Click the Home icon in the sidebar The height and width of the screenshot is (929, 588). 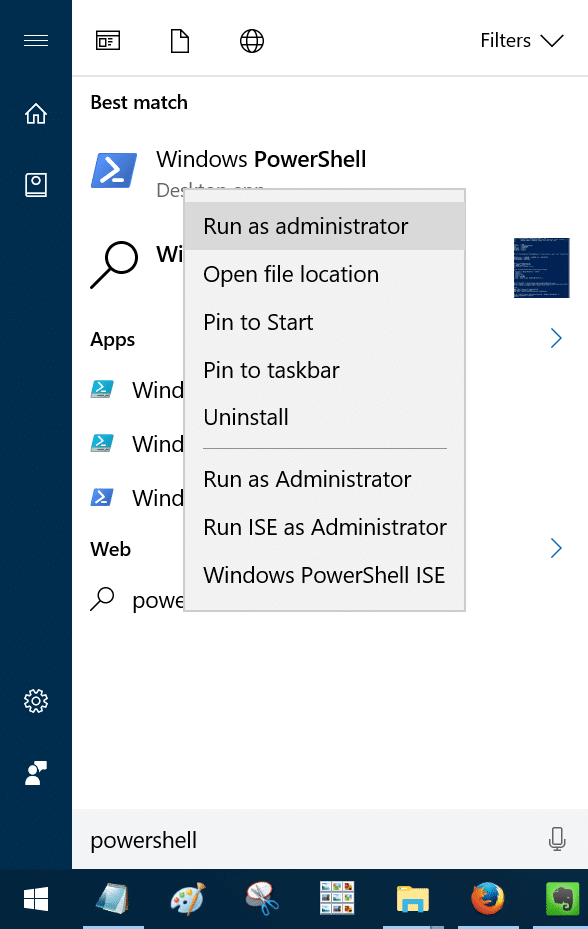click(36, 114)
